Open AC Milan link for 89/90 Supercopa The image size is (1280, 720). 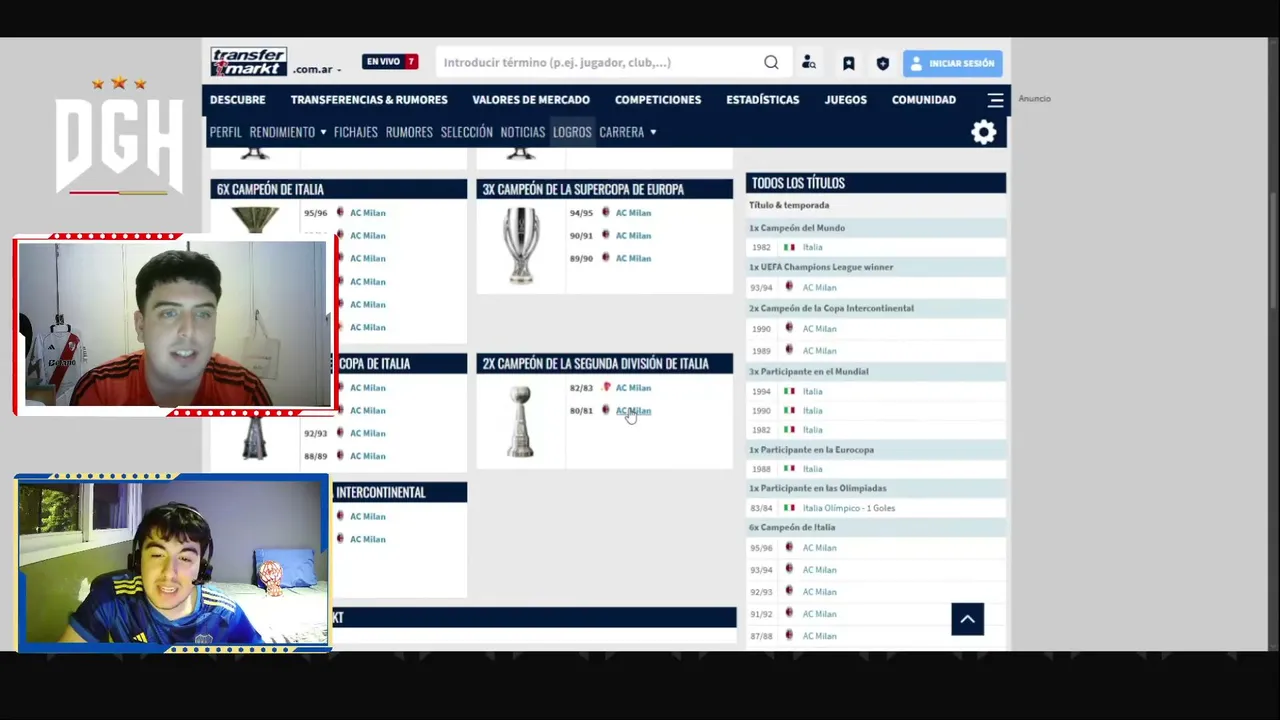point(633,259)
